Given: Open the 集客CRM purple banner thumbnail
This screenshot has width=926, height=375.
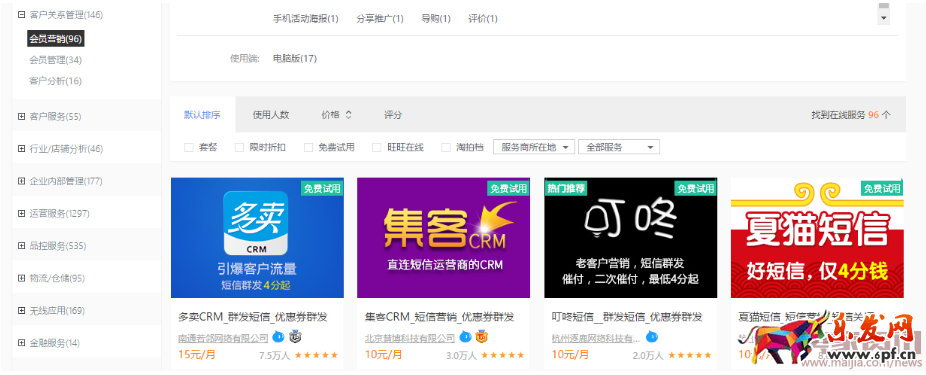Looking at the screenshot, I should [444, 238].
